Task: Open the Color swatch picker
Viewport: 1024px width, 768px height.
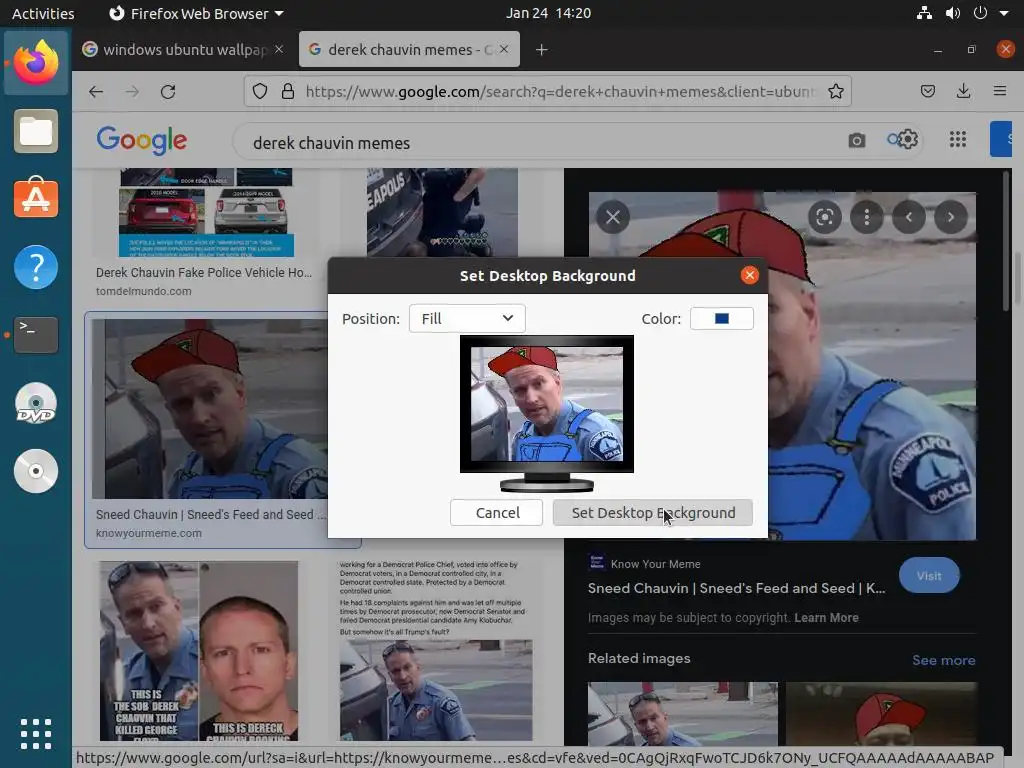Action: 722,319
